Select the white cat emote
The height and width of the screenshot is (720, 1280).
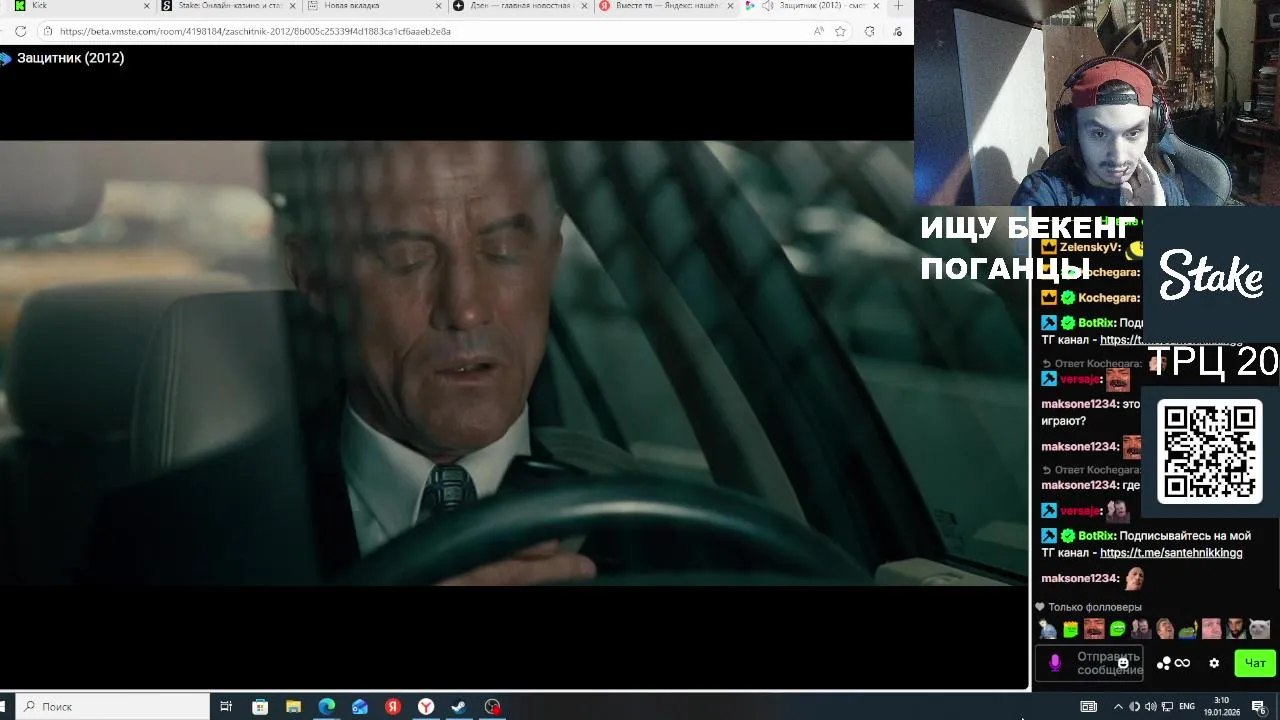point(1259,629)
